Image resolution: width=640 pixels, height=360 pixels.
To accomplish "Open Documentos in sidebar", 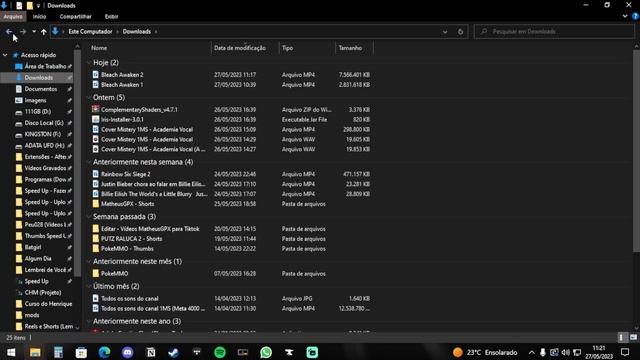I will [41, 89].
